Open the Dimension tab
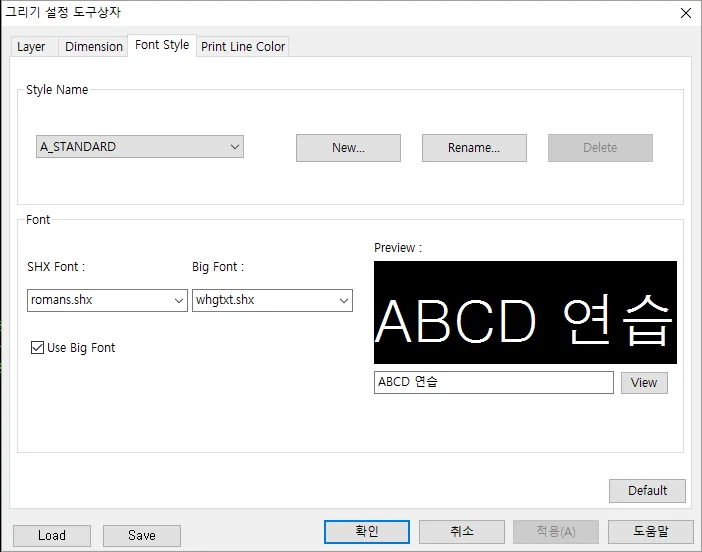Viewport: 702px width, 552px height. click(x=94, y=47)
